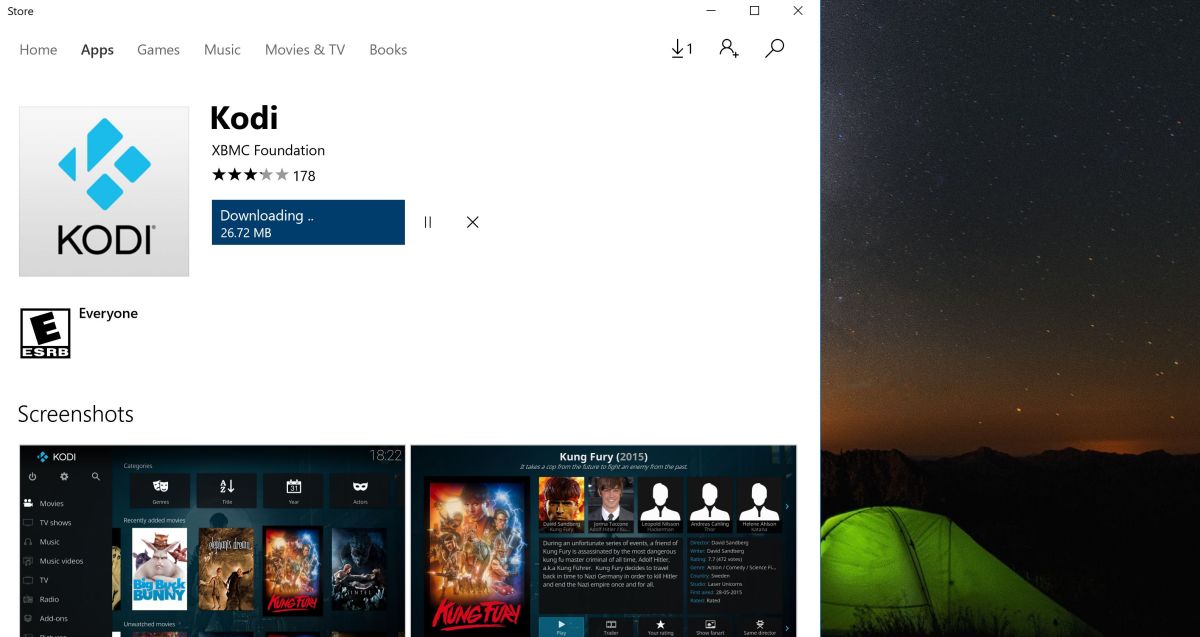
Task: Click the Kodi app title
Action: click(244, 118)
